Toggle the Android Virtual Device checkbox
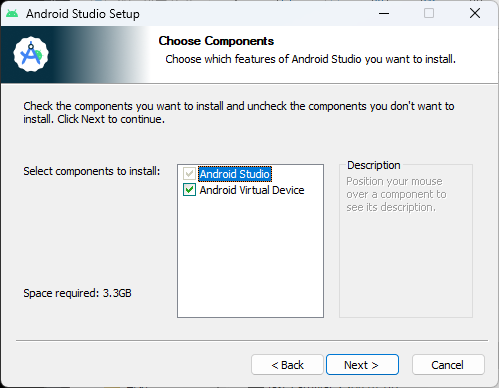This screenshot has width=499, height=388. click(x=189, y=190)
